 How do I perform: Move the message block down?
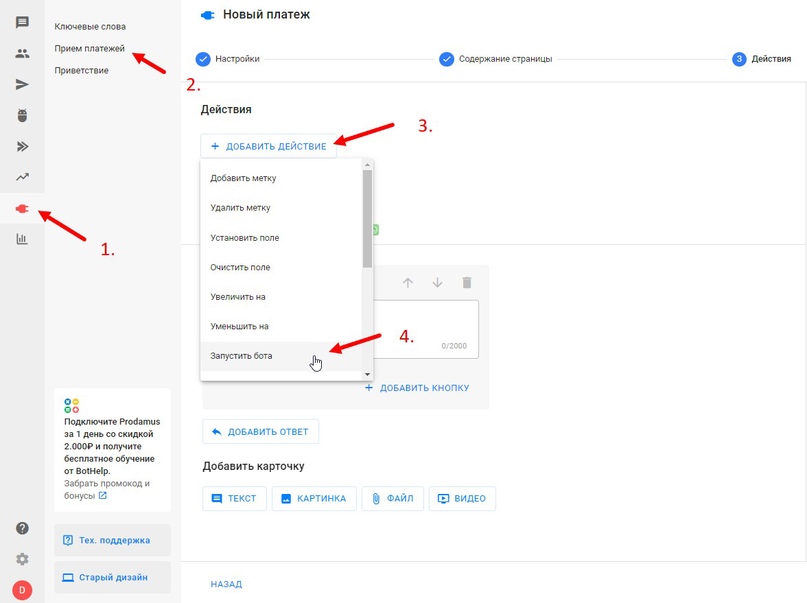tap(437, 283)
